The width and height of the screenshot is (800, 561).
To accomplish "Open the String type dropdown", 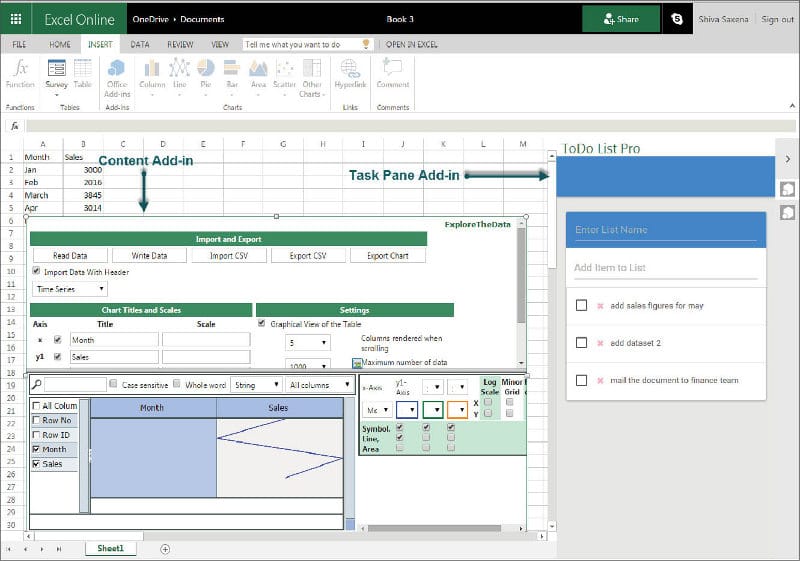I will [x=255, y=384].
